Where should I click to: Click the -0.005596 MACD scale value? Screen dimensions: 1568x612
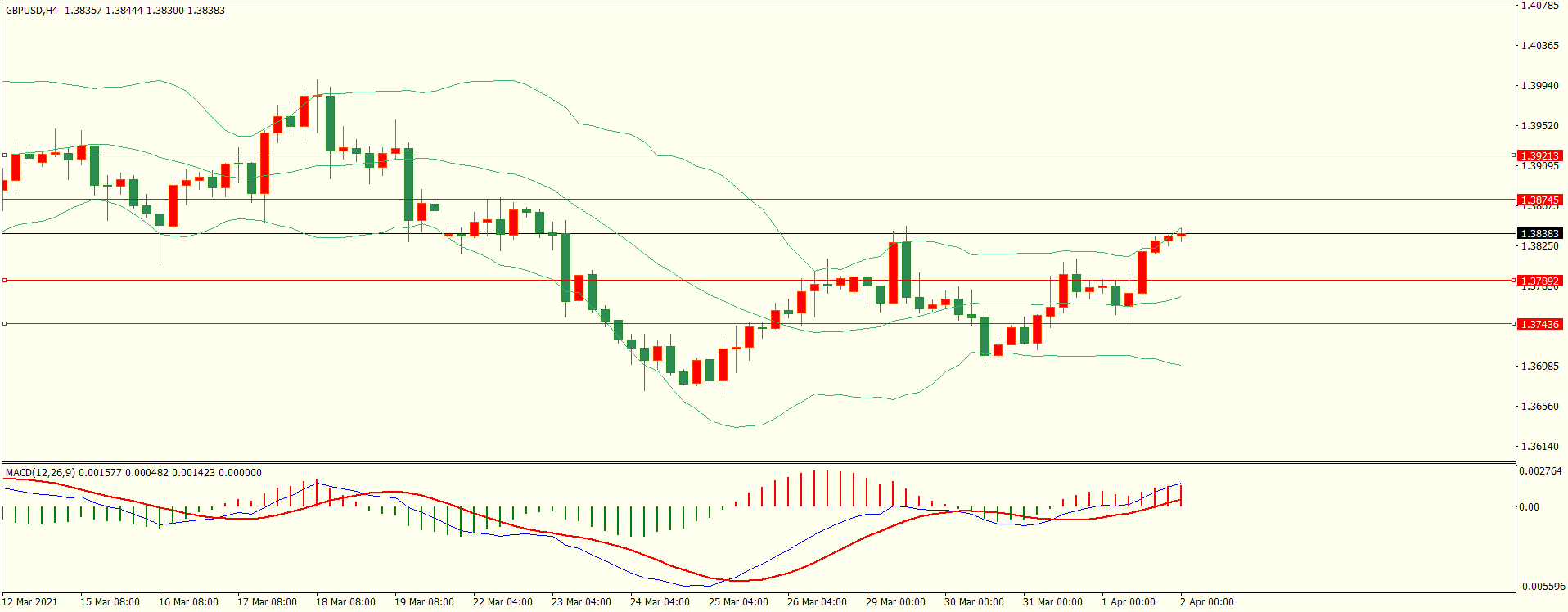click(1542, 587)
